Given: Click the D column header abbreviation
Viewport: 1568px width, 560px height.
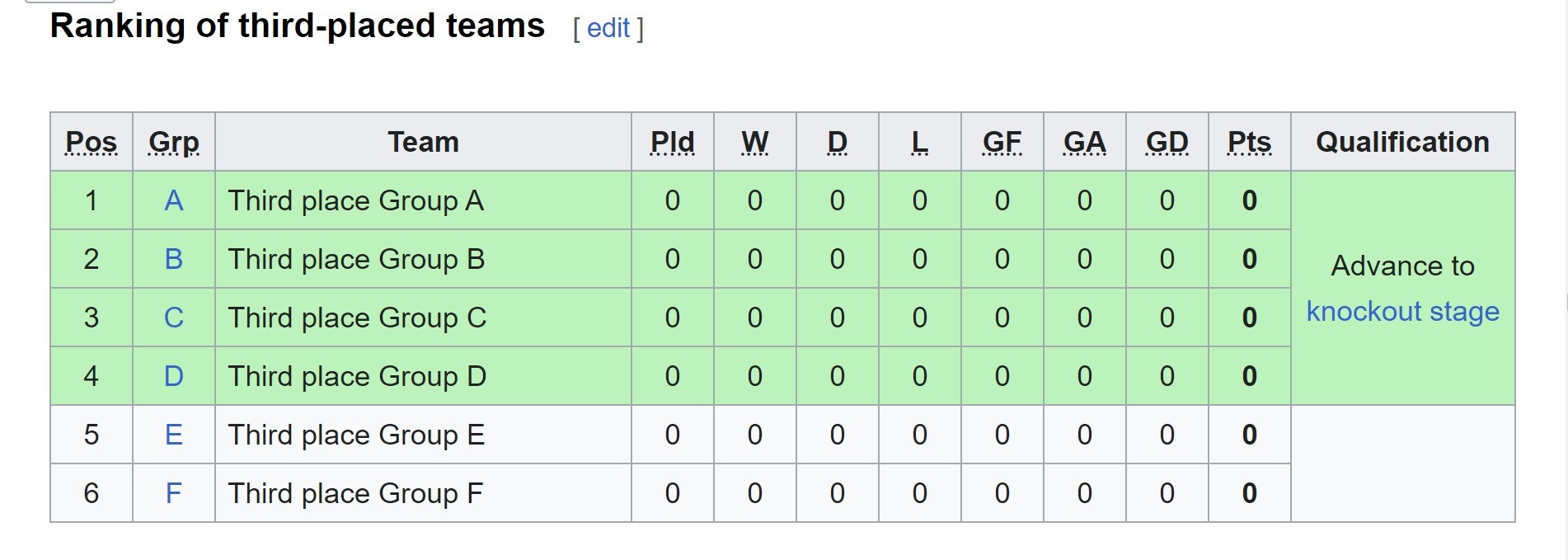Looking at the screenshot, I should pyautogui.click(x=837, y=142).
